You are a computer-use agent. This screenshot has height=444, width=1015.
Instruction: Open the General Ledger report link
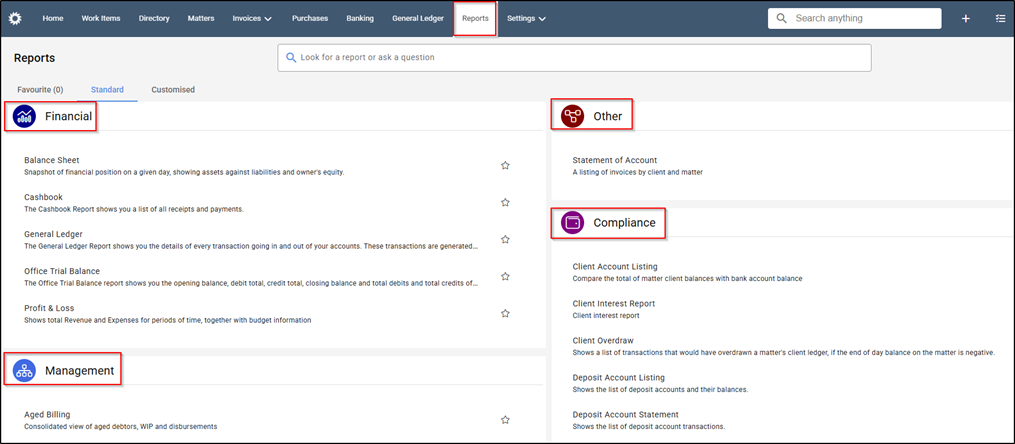click(x=53, y=234)
